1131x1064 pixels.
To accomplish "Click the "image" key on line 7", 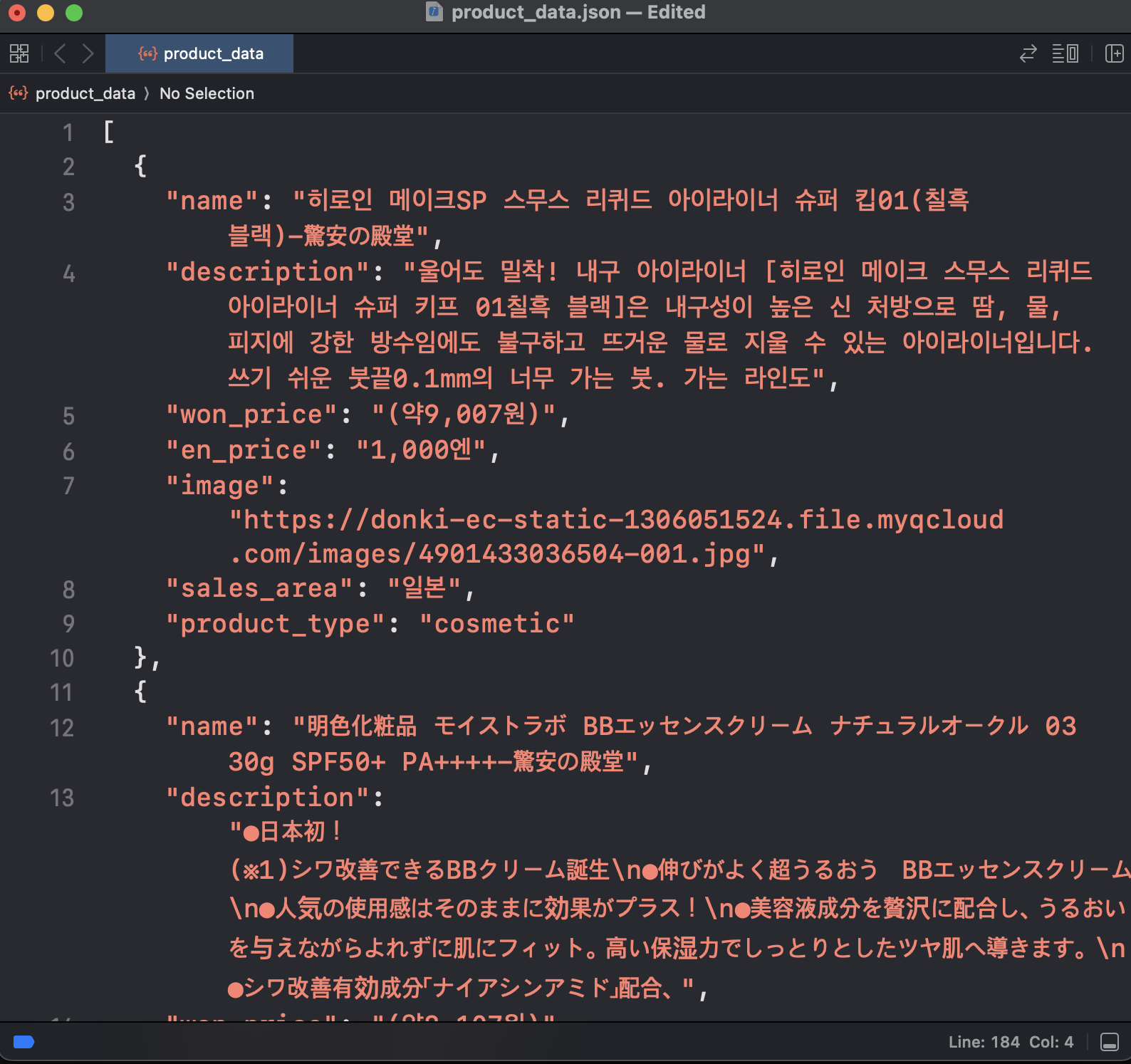I will [x=220, y=486].
